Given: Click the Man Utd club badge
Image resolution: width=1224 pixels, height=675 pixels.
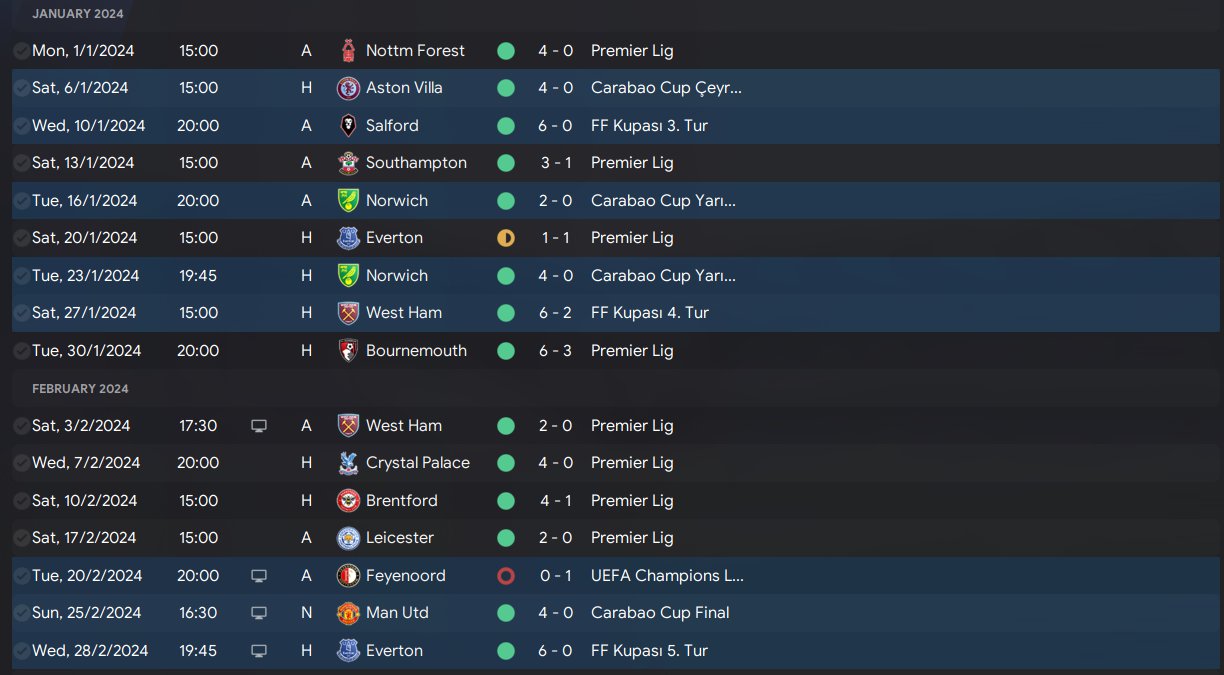Looking at the screenshot, I should point(348,613).
